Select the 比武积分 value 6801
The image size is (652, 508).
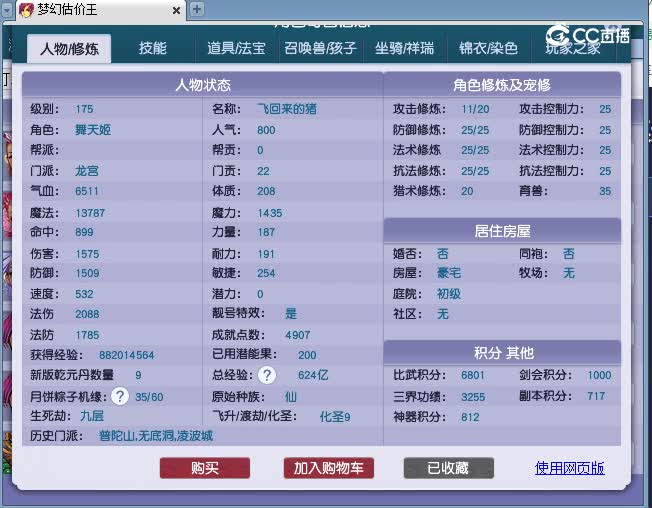[473, 375]
